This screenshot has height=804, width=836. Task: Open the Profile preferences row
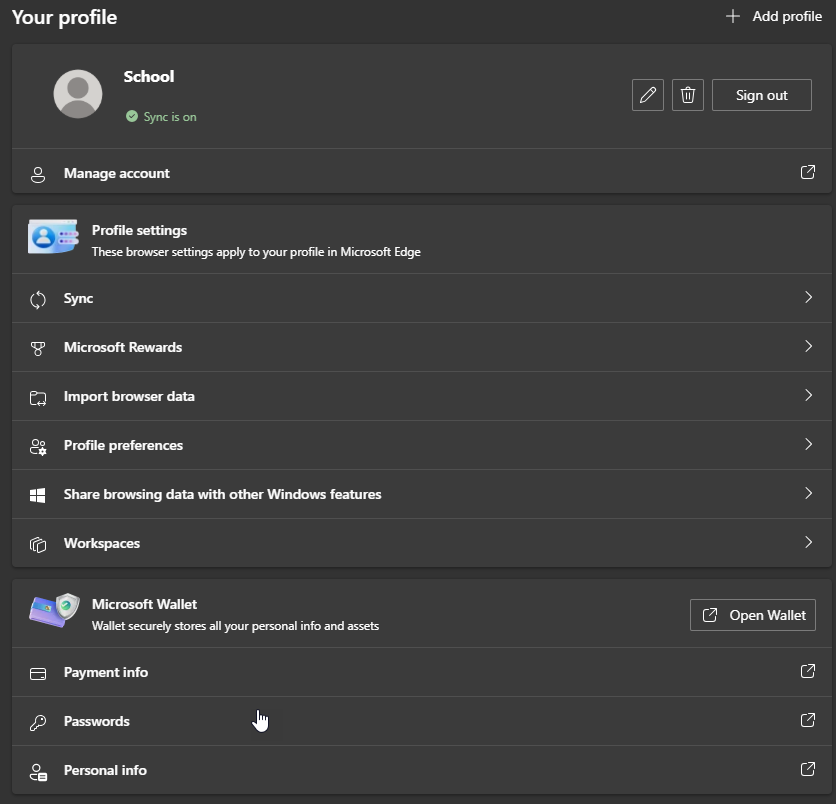pos(123,445)
